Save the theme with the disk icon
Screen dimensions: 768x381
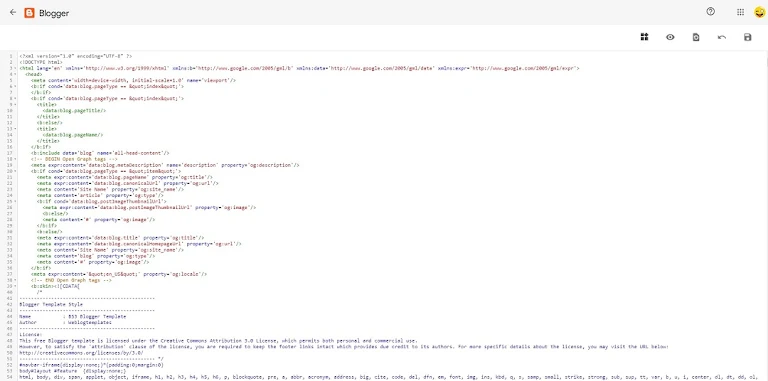(x=747, y=37)
